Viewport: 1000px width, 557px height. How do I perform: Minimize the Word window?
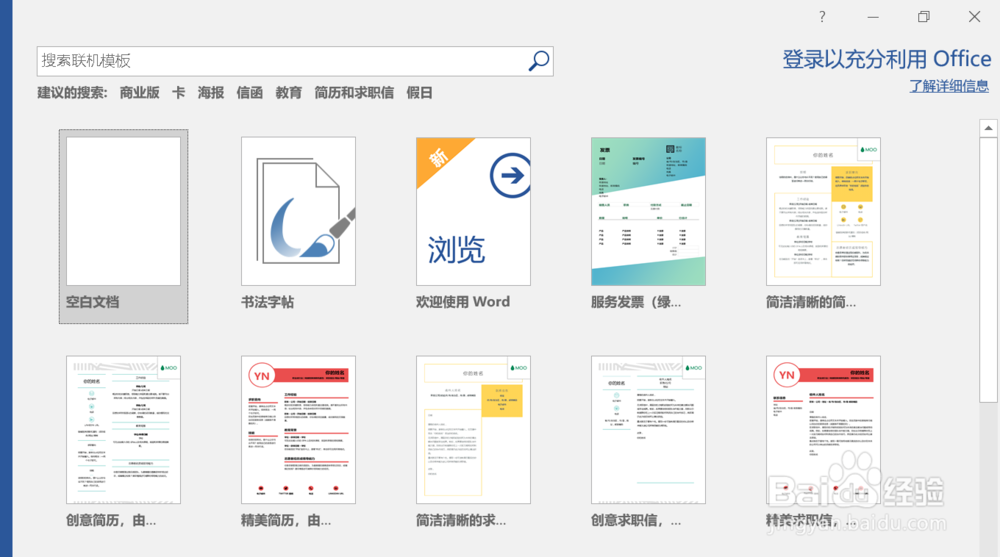873,17
